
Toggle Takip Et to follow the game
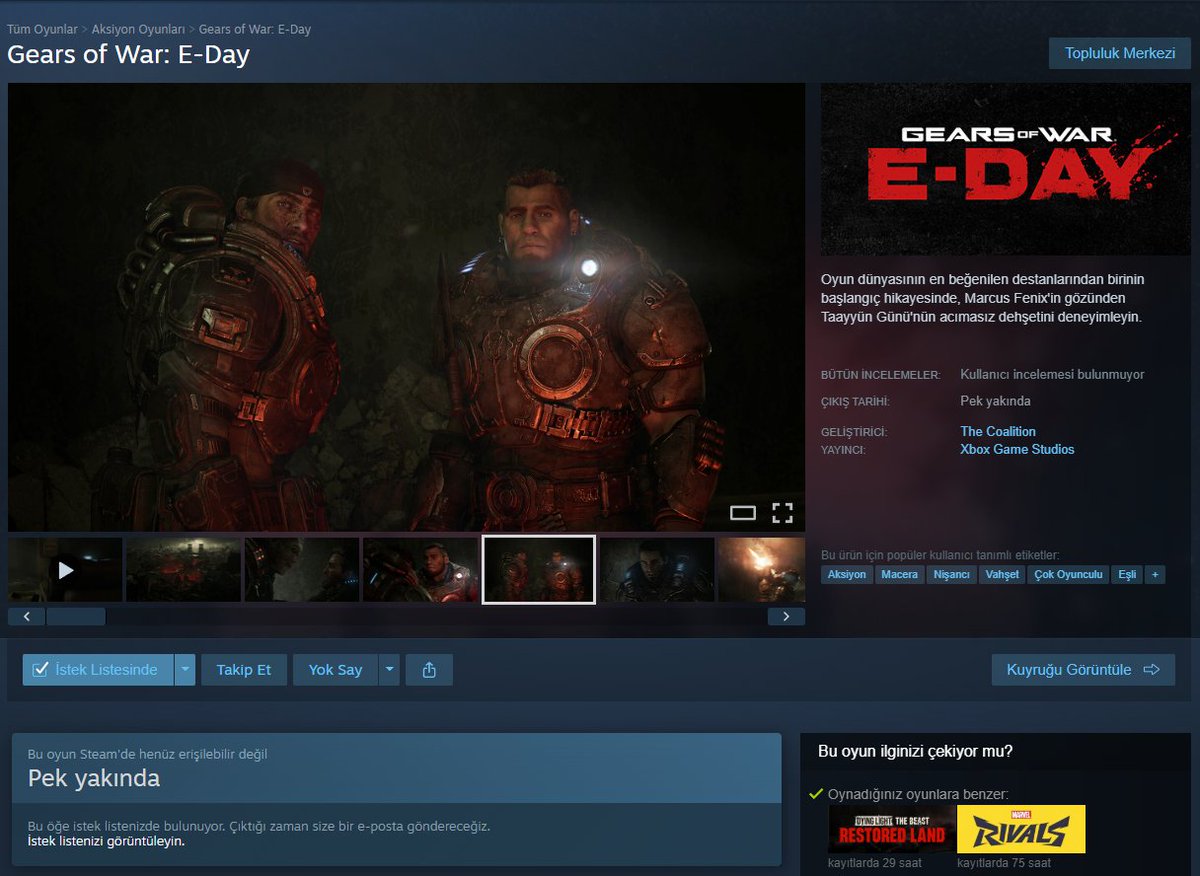[244, 669]
